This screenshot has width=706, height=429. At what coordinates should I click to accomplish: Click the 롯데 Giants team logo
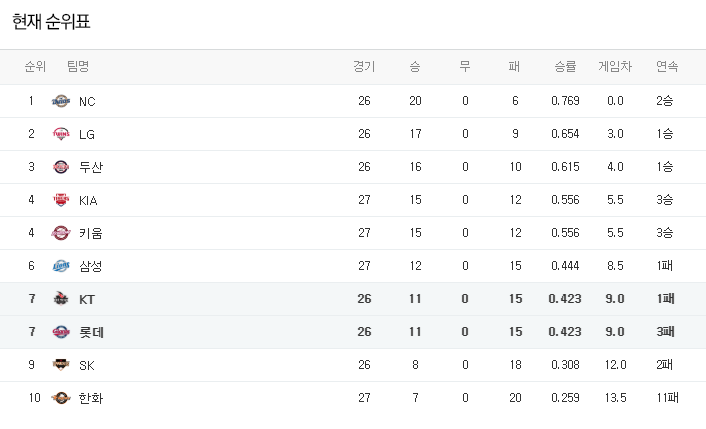pos(61,332)
